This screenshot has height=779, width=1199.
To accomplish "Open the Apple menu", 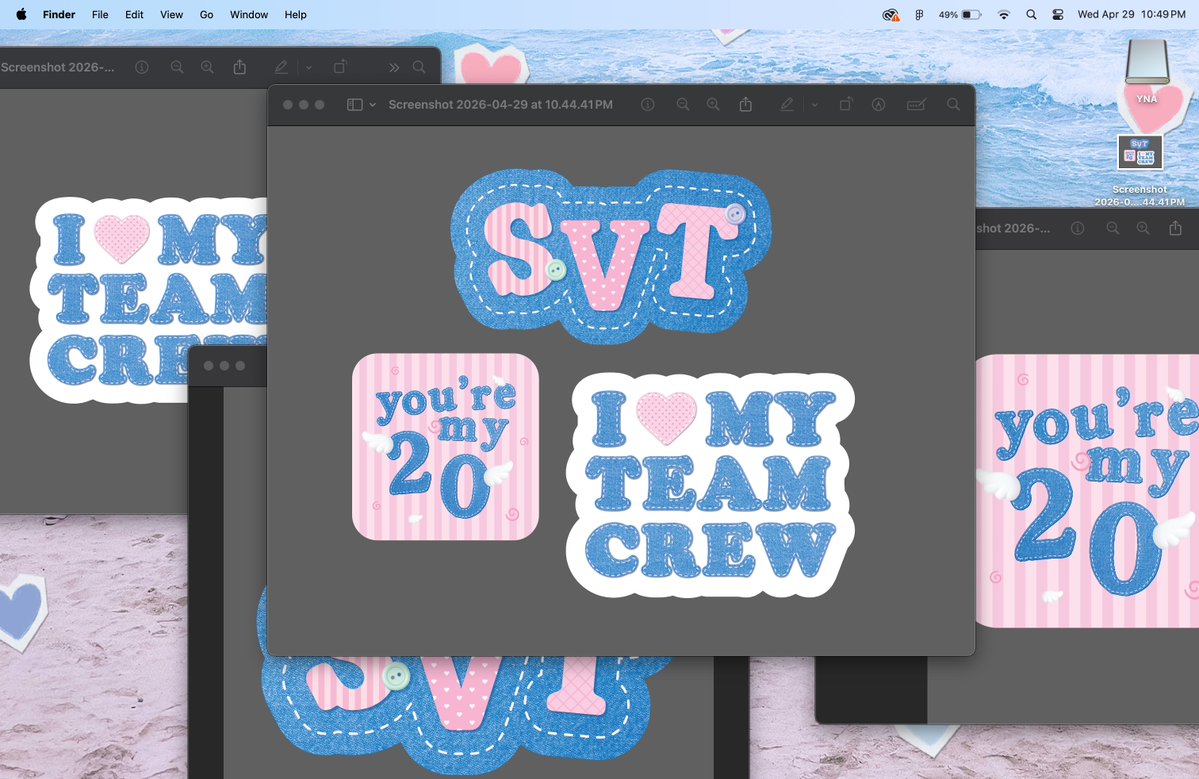I will coord(21,15).
